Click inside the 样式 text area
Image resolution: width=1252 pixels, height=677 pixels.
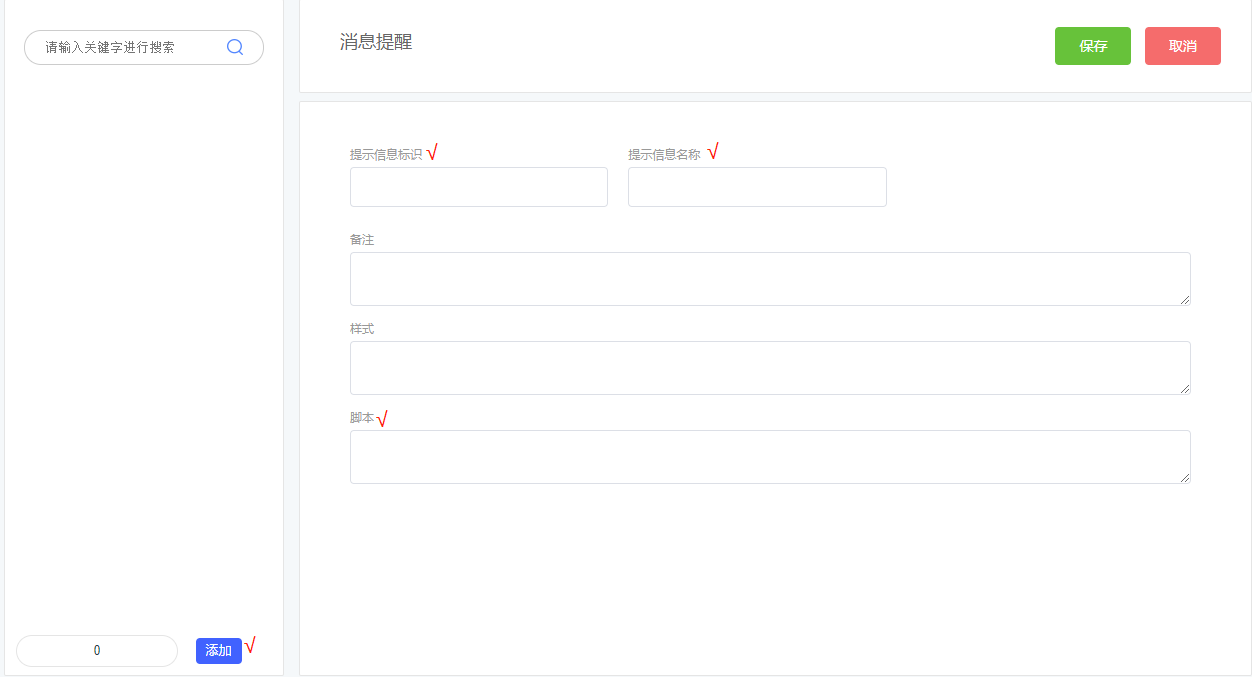769,368
